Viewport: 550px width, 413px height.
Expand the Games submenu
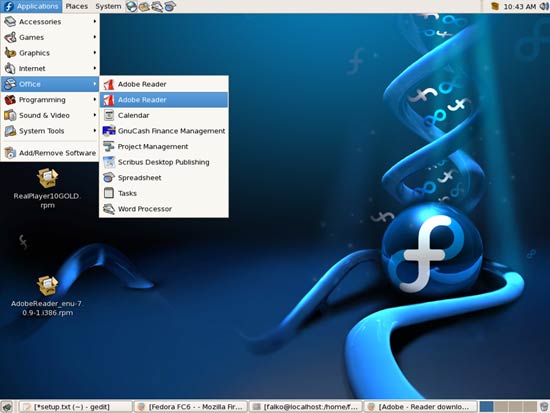pyautogui.click(x=50, y=37)
